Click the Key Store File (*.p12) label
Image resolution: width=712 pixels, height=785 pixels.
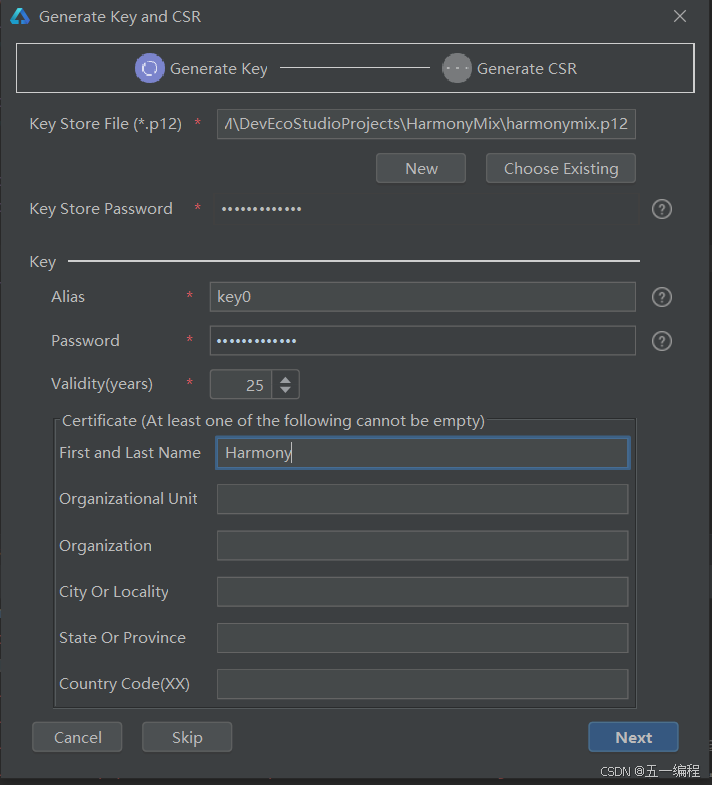[106, 124]
